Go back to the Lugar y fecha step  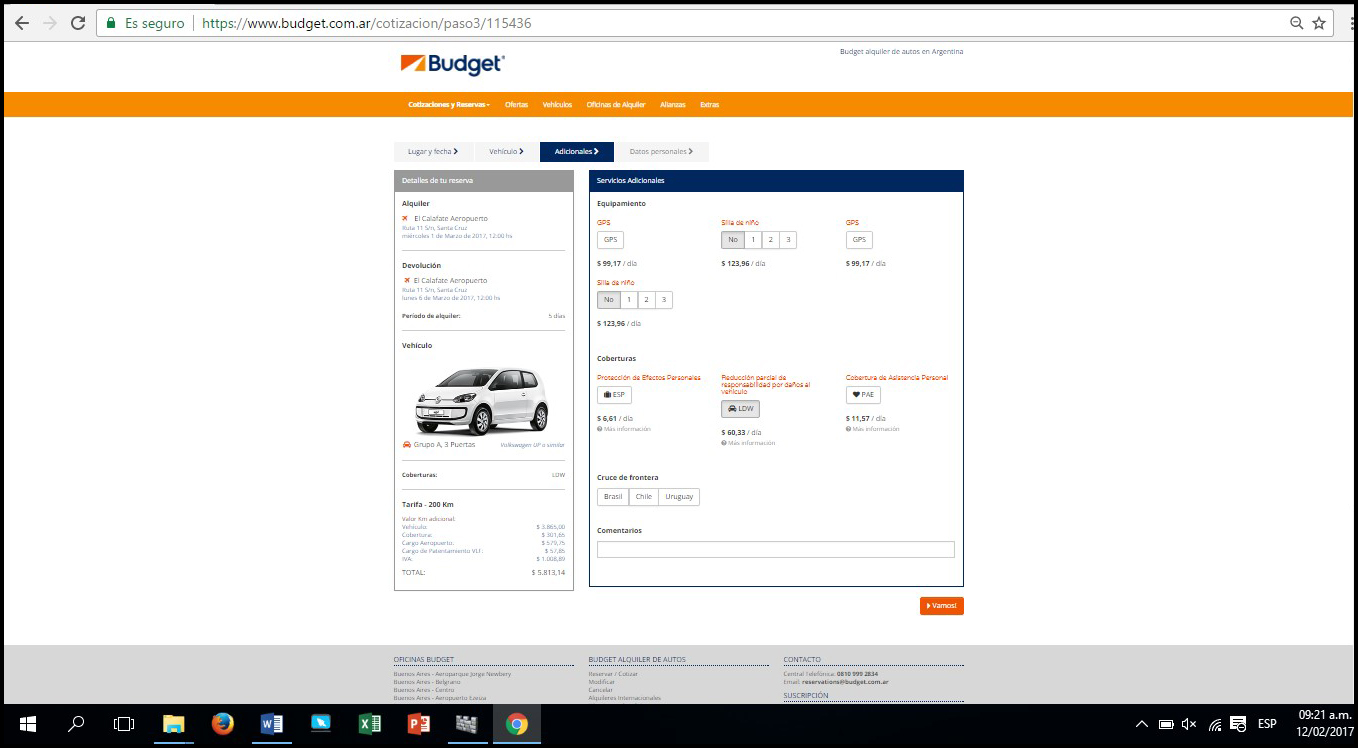432,152
